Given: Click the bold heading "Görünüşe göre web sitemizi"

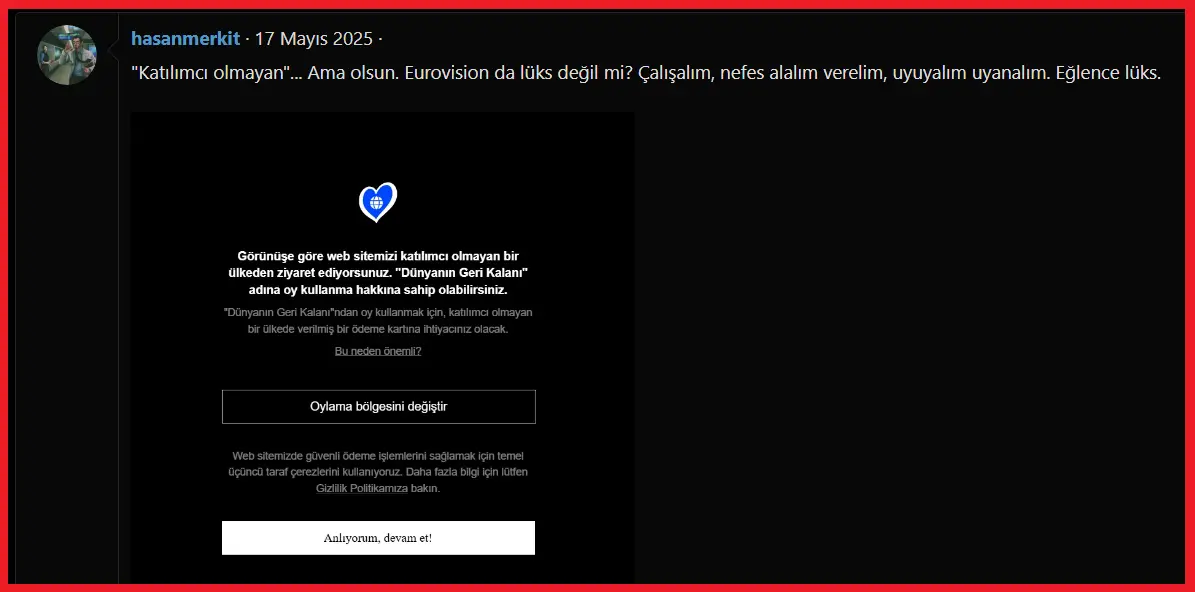Looking at the screenshot, I should [x=378, y=274].
